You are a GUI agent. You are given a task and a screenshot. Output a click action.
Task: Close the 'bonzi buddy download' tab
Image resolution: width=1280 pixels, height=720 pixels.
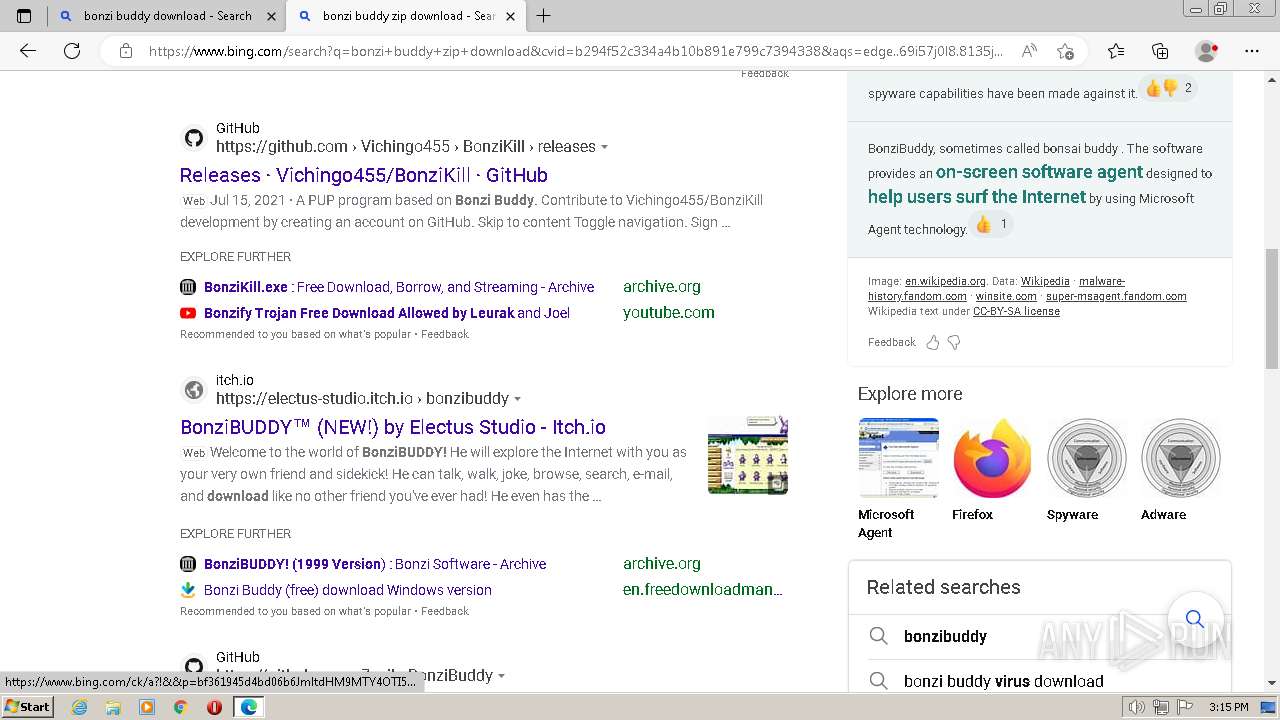(271, 16)
